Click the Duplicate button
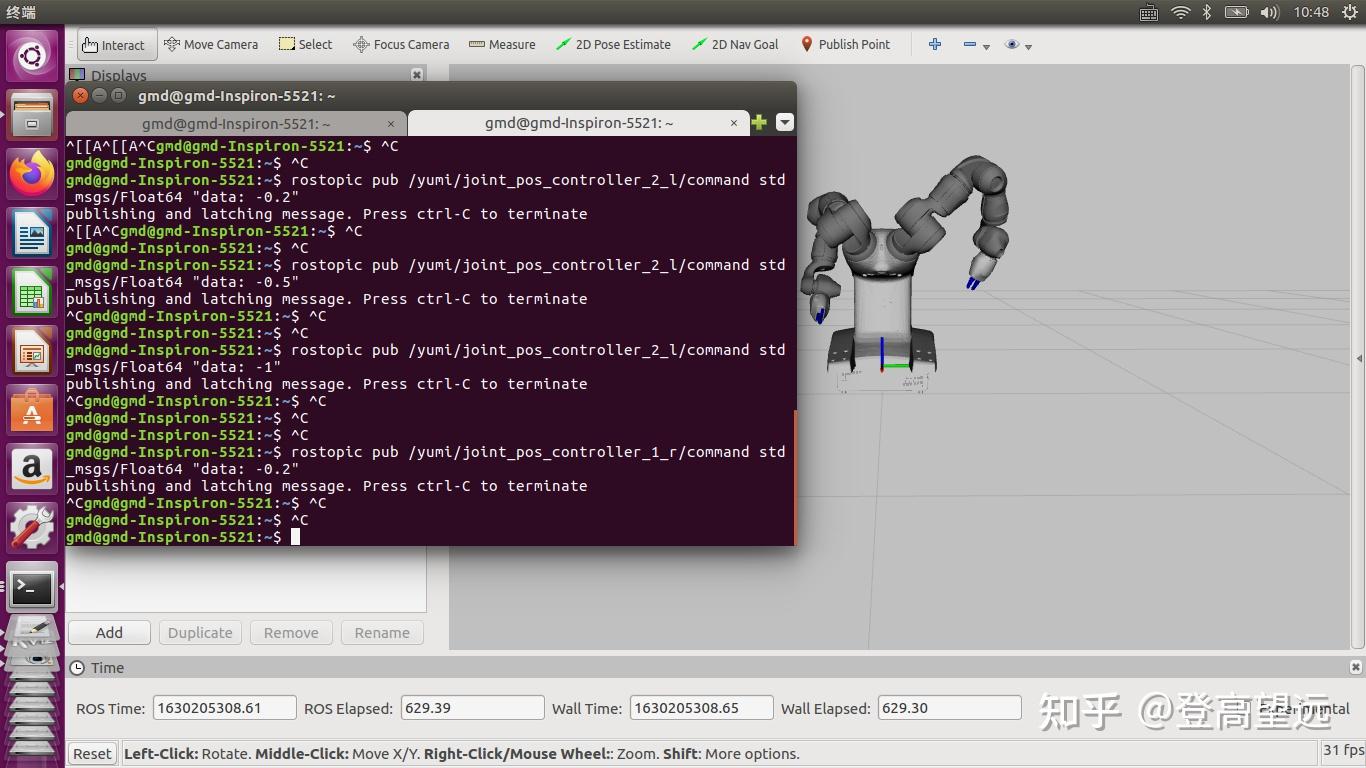This screenshot has width=1366, height=768. [x=200, y=632]
